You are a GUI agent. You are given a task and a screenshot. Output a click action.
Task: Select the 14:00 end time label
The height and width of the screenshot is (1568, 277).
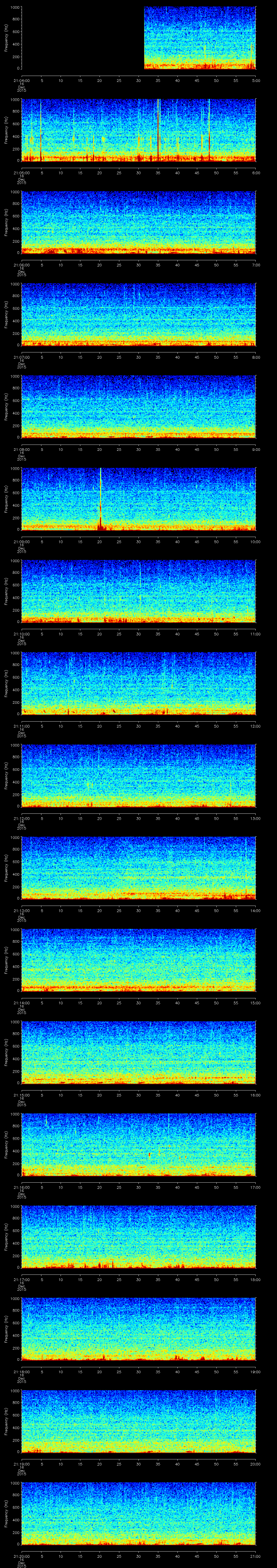255,910
